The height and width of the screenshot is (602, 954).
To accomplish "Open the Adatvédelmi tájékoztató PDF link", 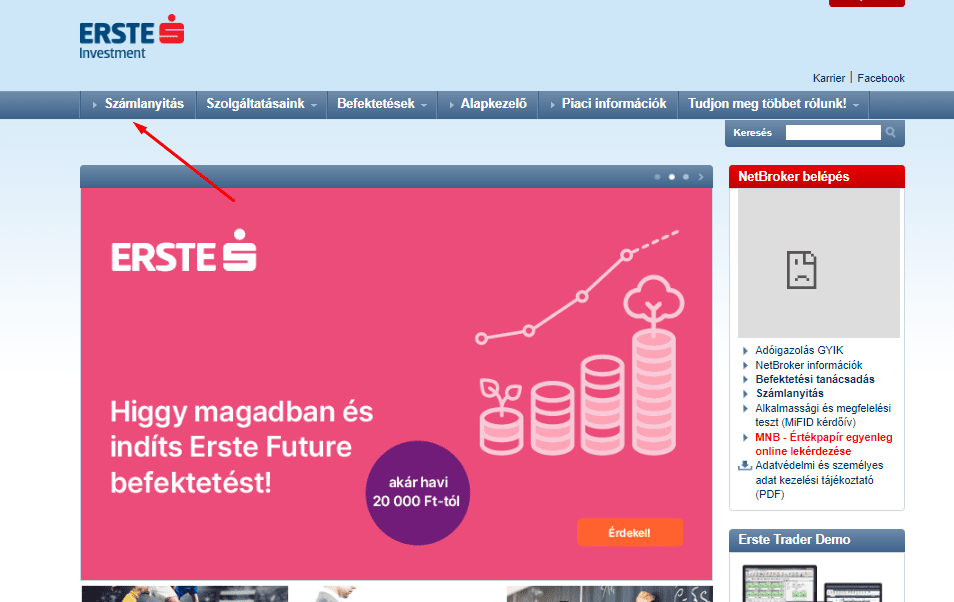I will [819, 480].
